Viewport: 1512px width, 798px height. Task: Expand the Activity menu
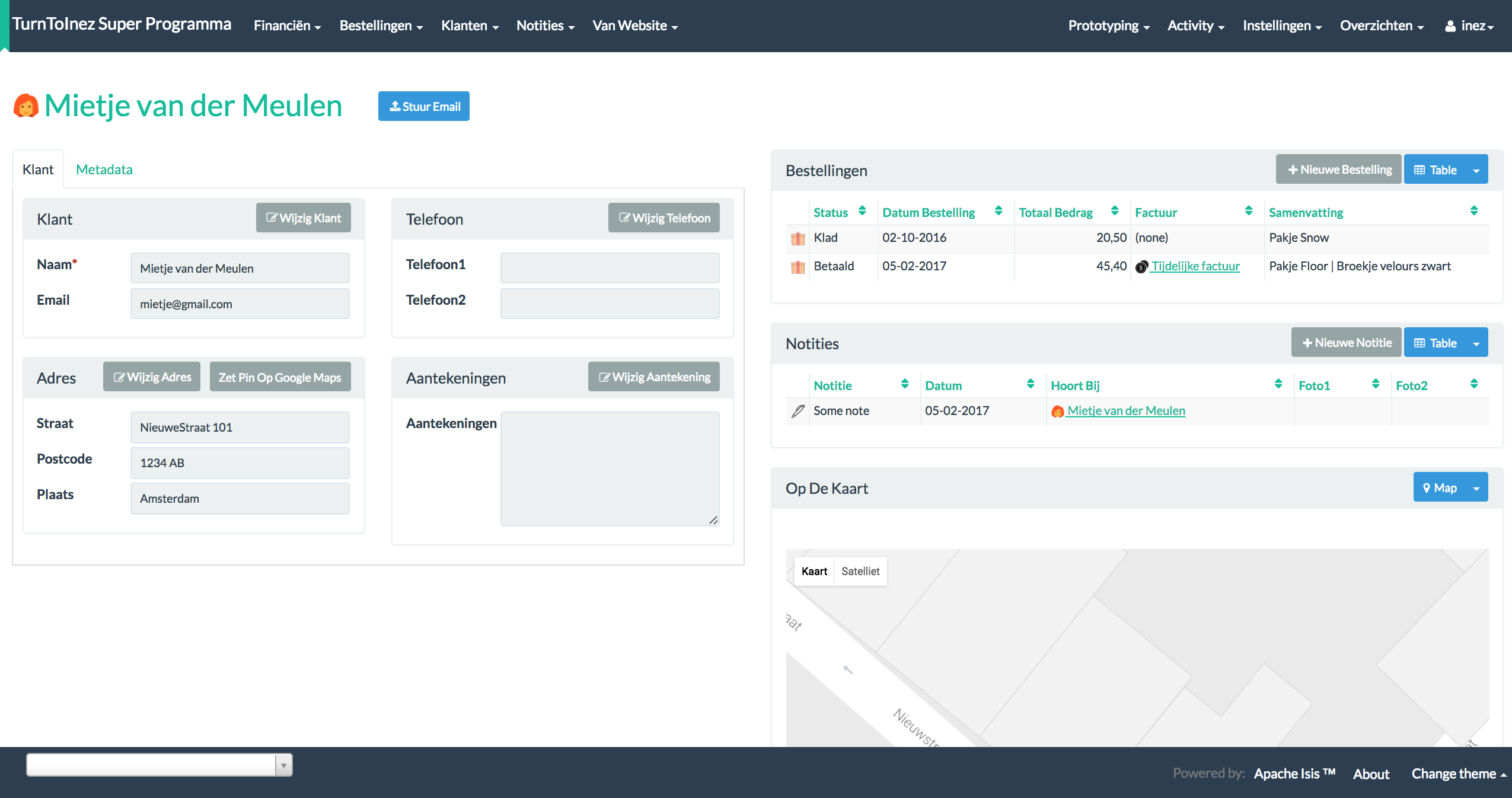1196,25
